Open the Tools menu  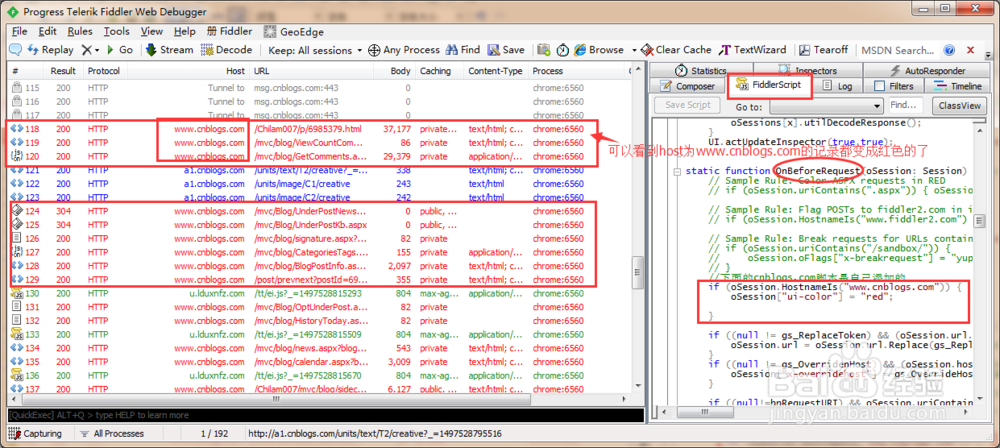[117, 31]
